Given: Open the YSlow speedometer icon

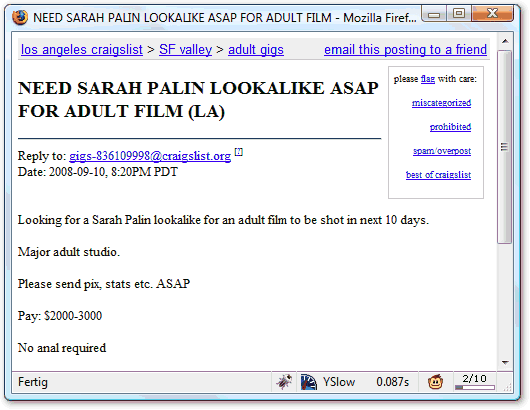Looking at the screenshot, I should 309,382.
